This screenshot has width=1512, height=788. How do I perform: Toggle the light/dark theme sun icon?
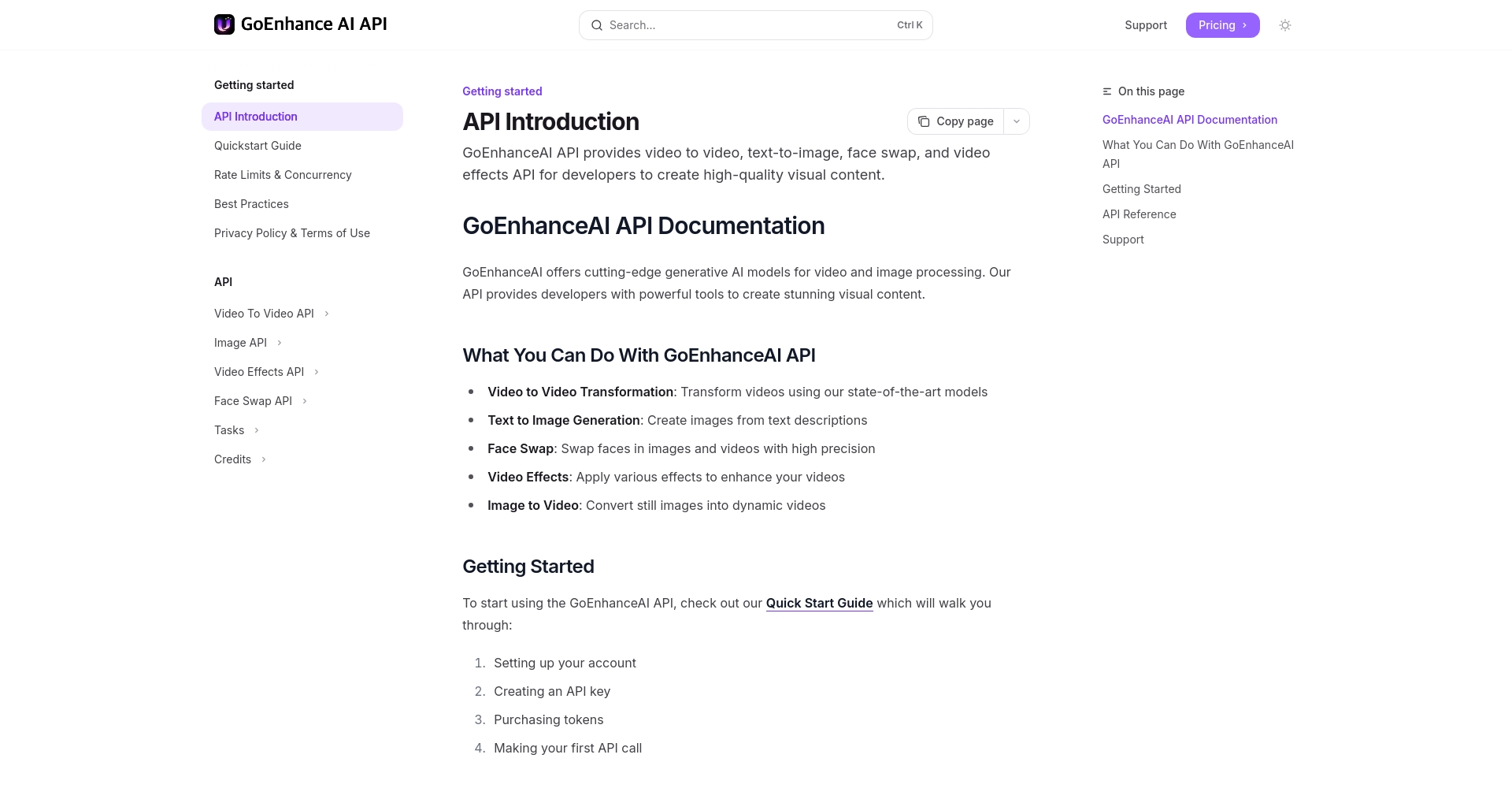click(x=1285, y=25)
